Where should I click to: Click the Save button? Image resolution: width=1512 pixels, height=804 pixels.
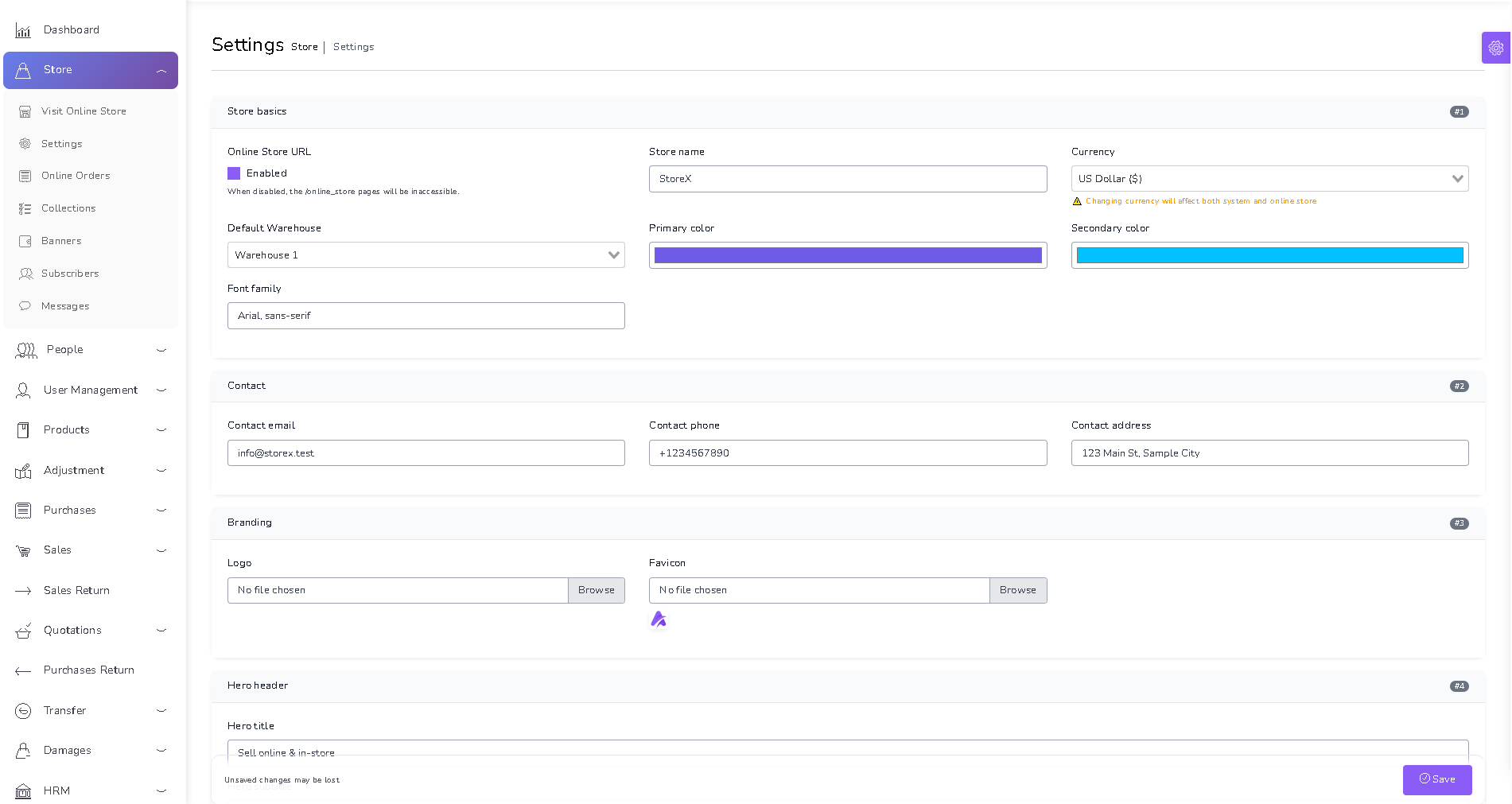[x=1437, y=780]
